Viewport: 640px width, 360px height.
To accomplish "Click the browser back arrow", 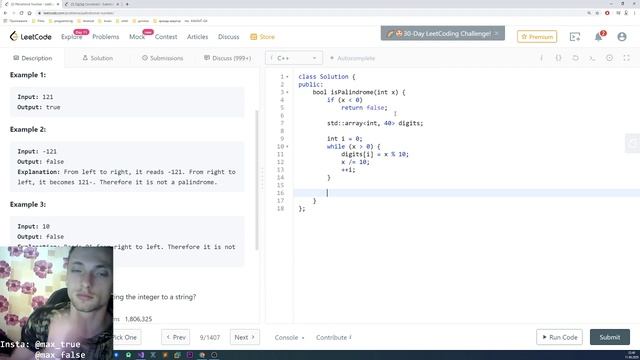I will click(x=5, y=13).
